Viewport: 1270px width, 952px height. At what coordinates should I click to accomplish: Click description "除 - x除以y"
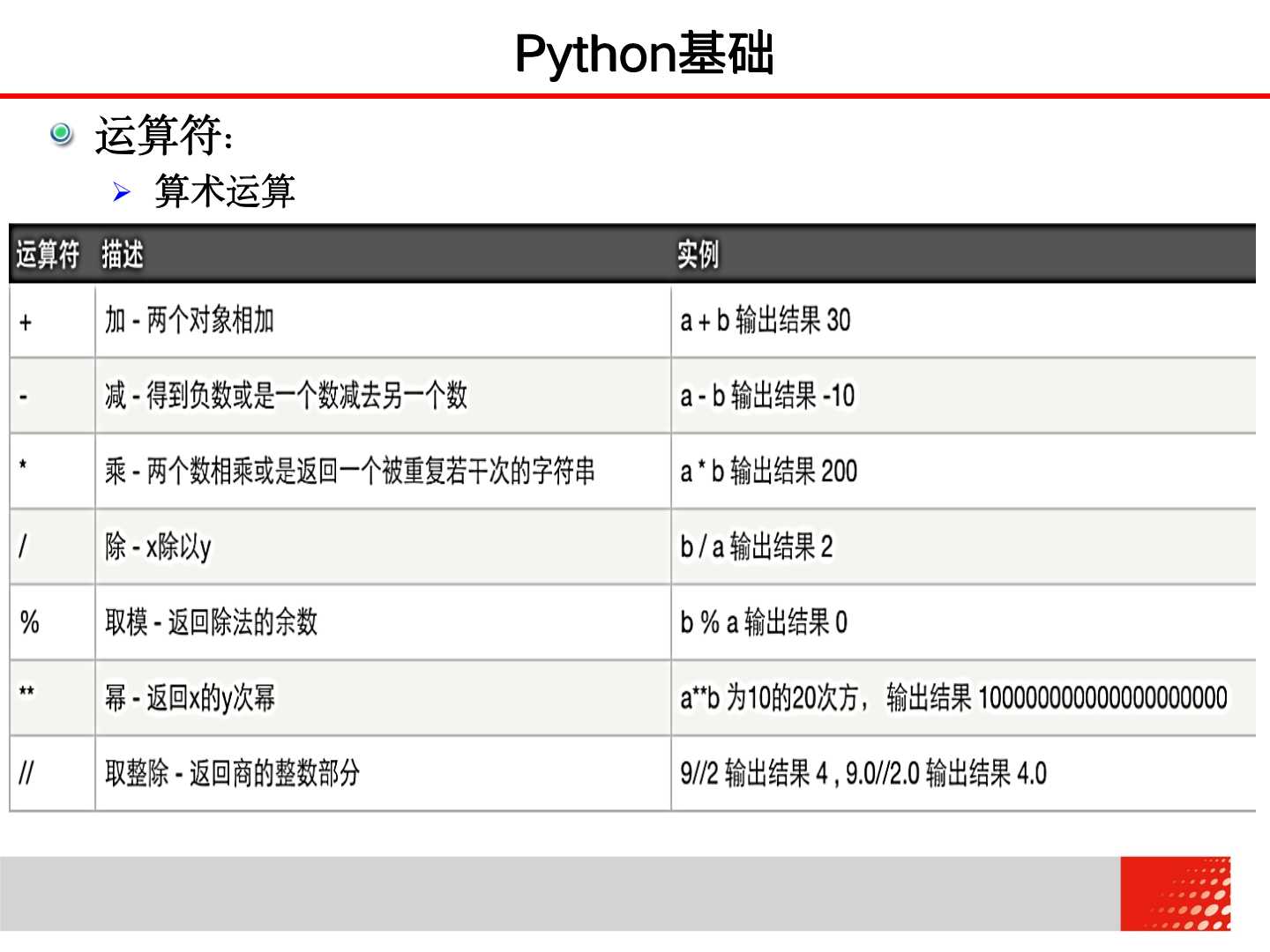(x=158, y=547)
